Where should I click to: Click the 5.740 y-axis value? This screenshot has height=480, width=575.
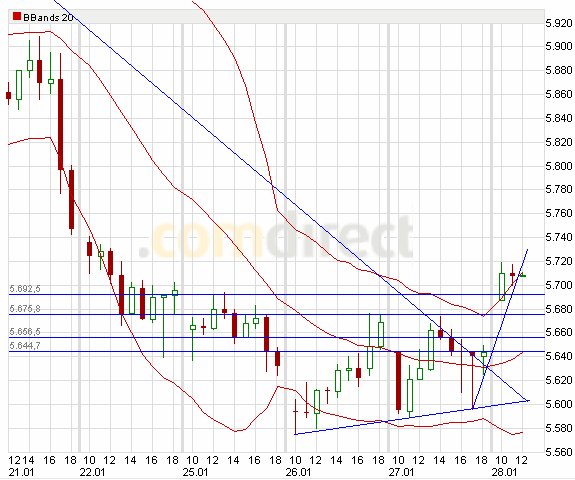click(x=559, y=237)
